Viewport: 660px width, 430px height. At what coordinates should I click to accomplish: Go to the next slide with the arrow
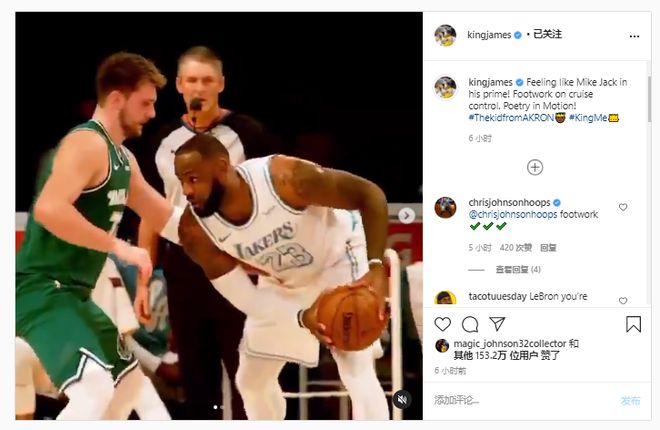pyautogui.click(x=406, y=215)
